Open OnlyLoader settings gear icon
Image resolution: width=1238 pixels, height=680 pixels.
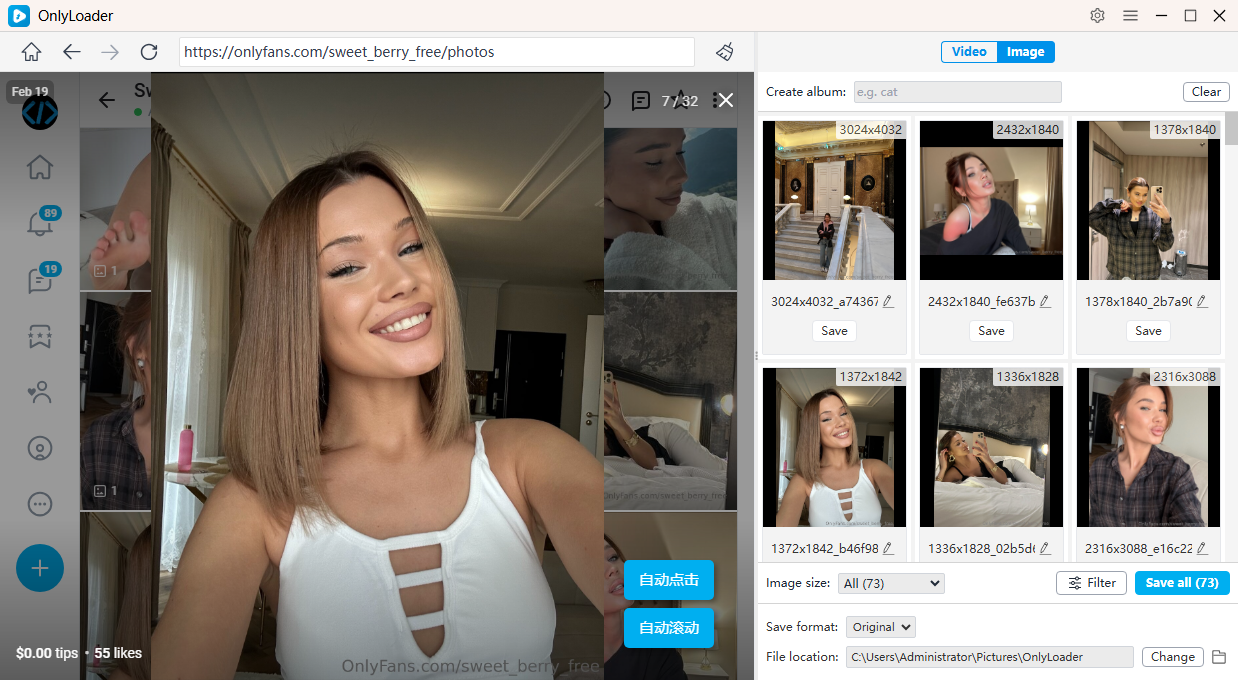click(1097, 16)
